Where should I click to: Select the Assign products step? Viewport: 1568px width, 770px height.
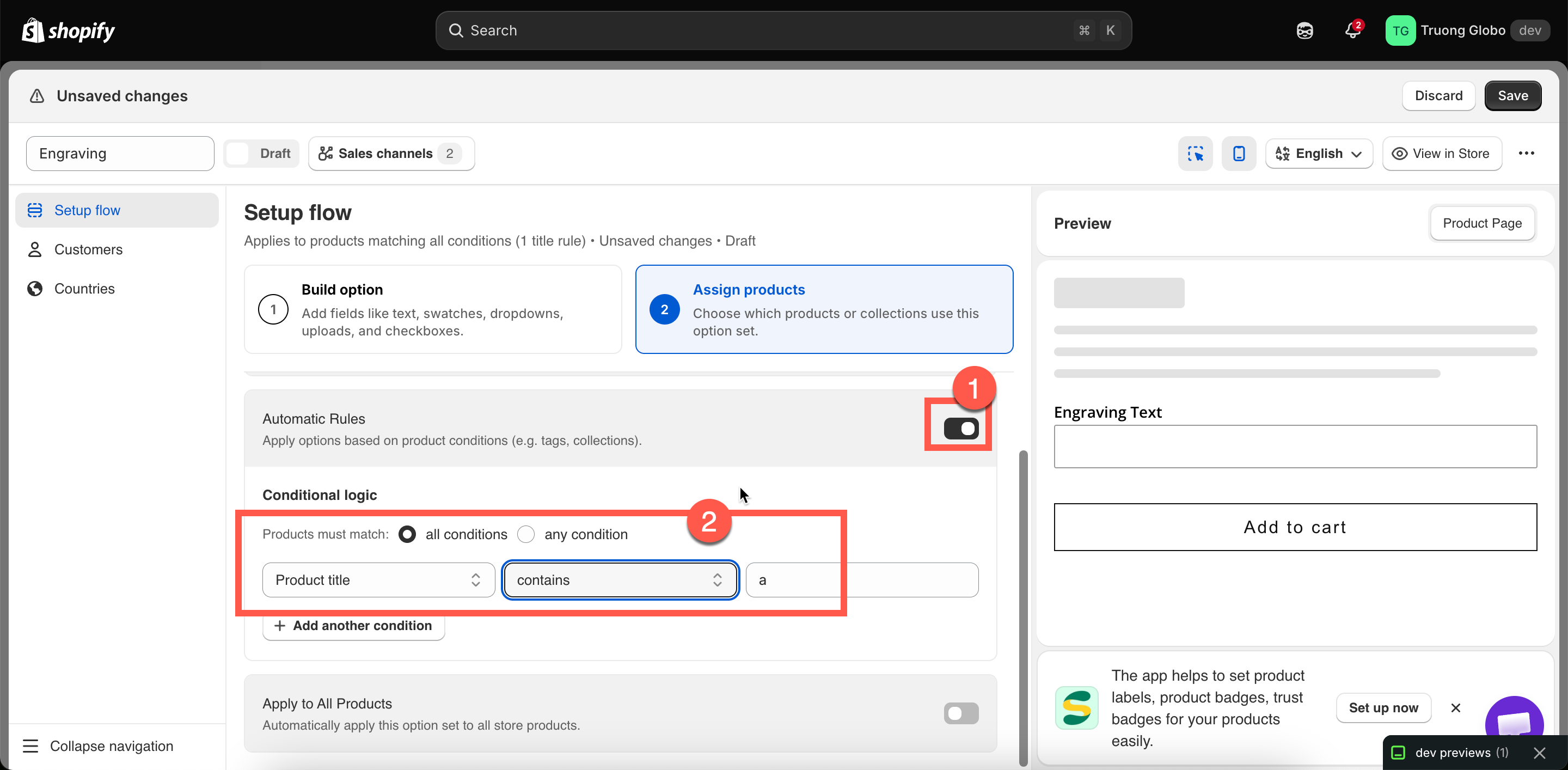pyautogui.click(x=824, y=309)
